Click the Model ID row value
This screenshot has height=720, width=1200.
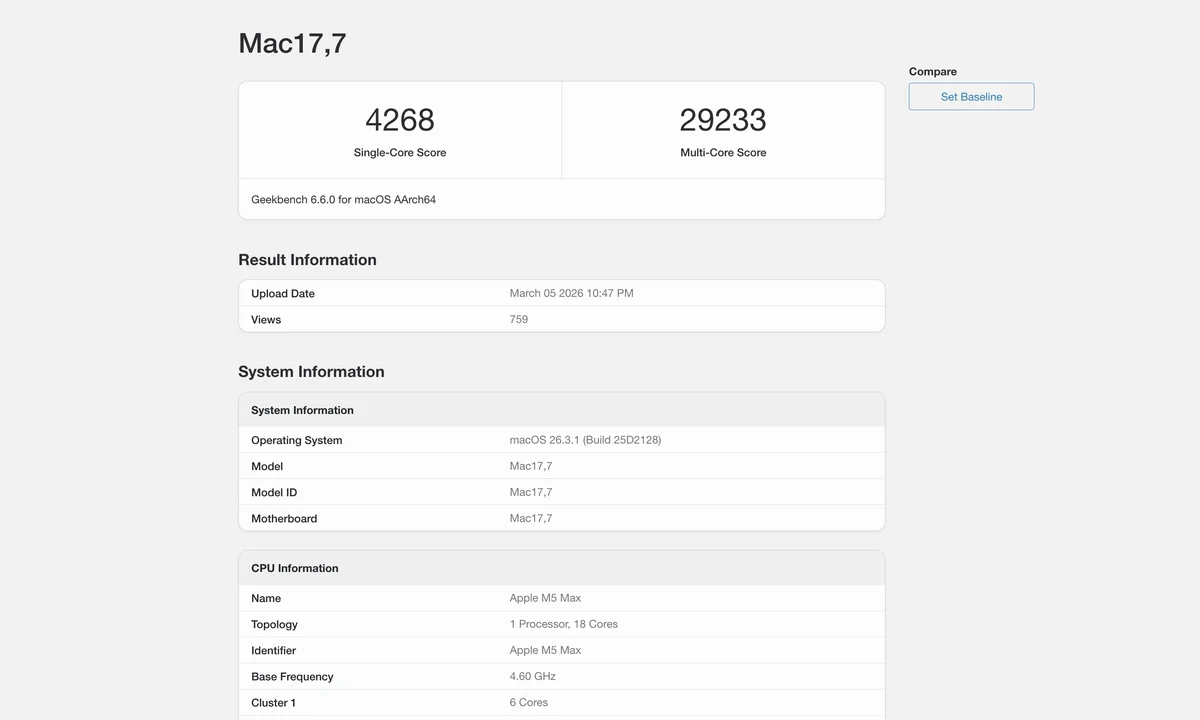point(531,492)
